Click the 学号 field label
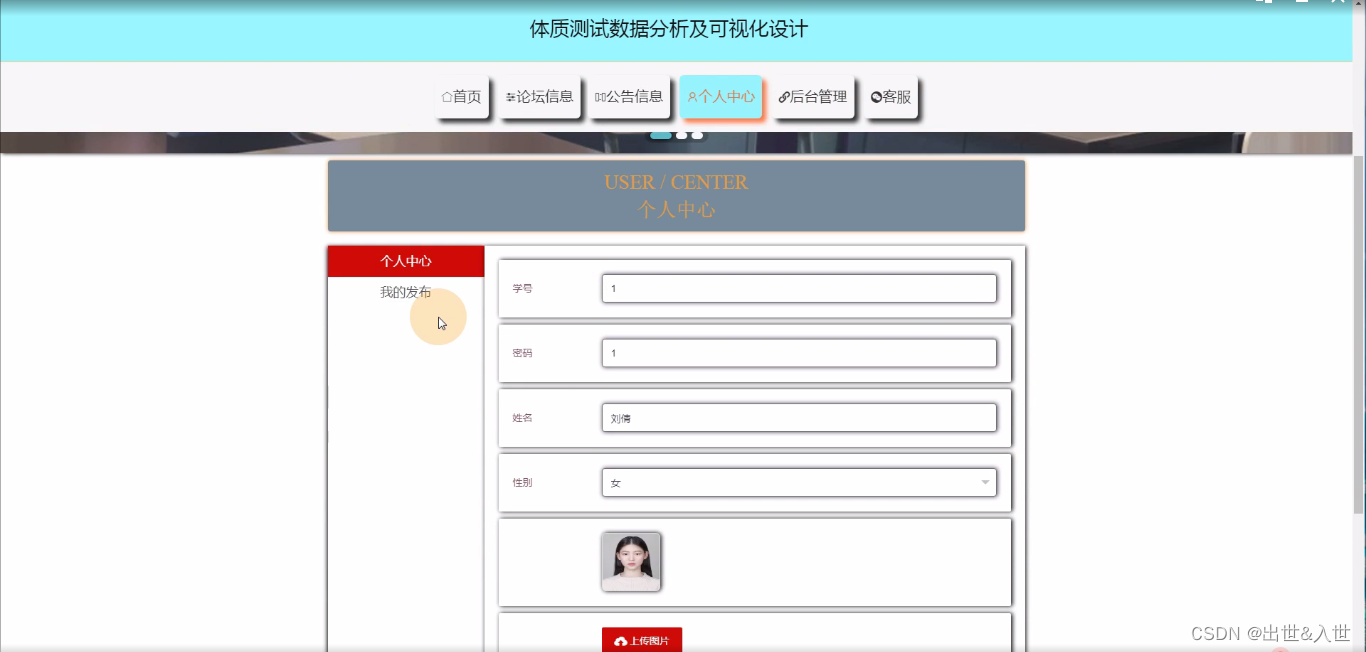 pos(522,288)
